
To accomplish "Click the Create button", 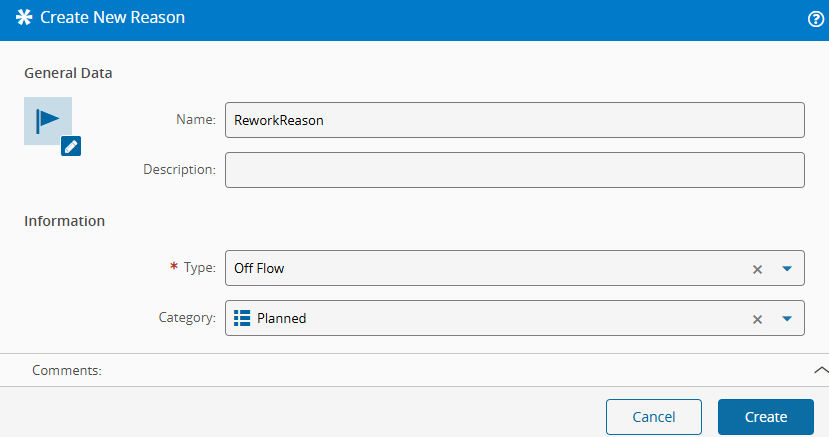I will click(x=766, y=417).
